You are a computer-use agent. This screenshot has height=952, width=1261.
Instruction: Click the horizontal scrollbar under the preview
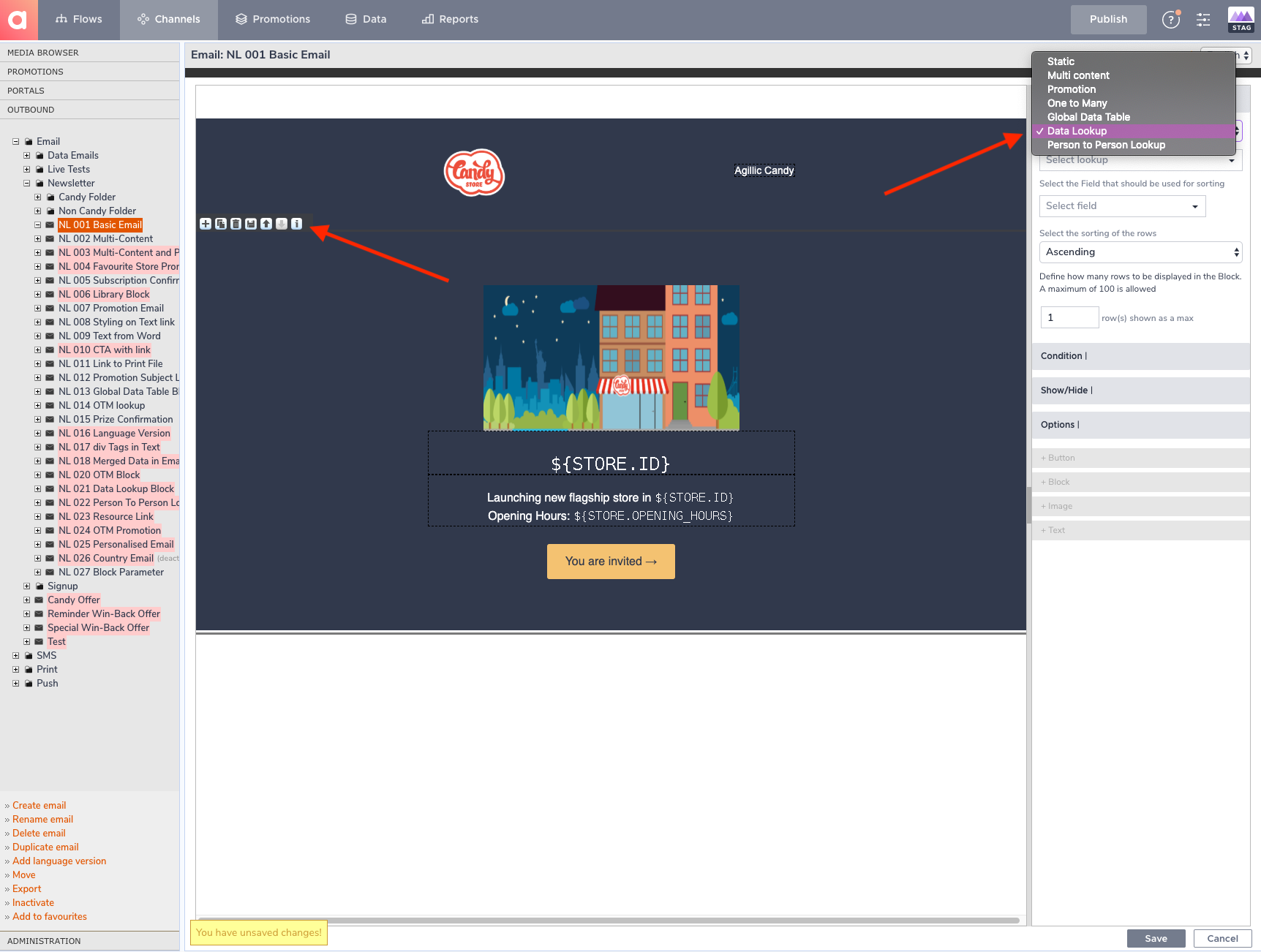[x=609, y=921]
